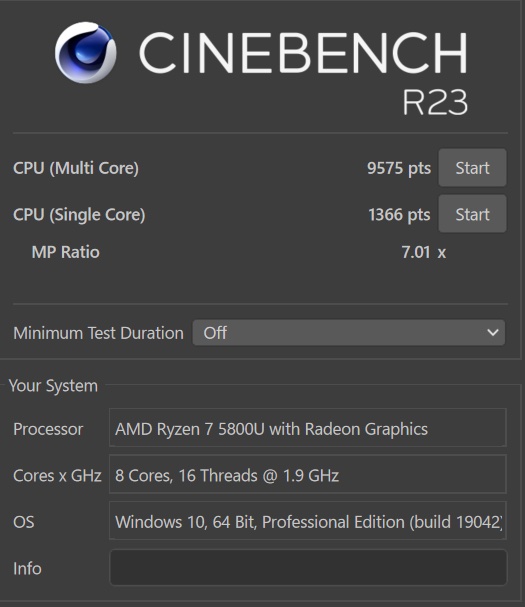Click the R23 version text
The height and width of the screenshot is (607, 525).
point(435,102)
